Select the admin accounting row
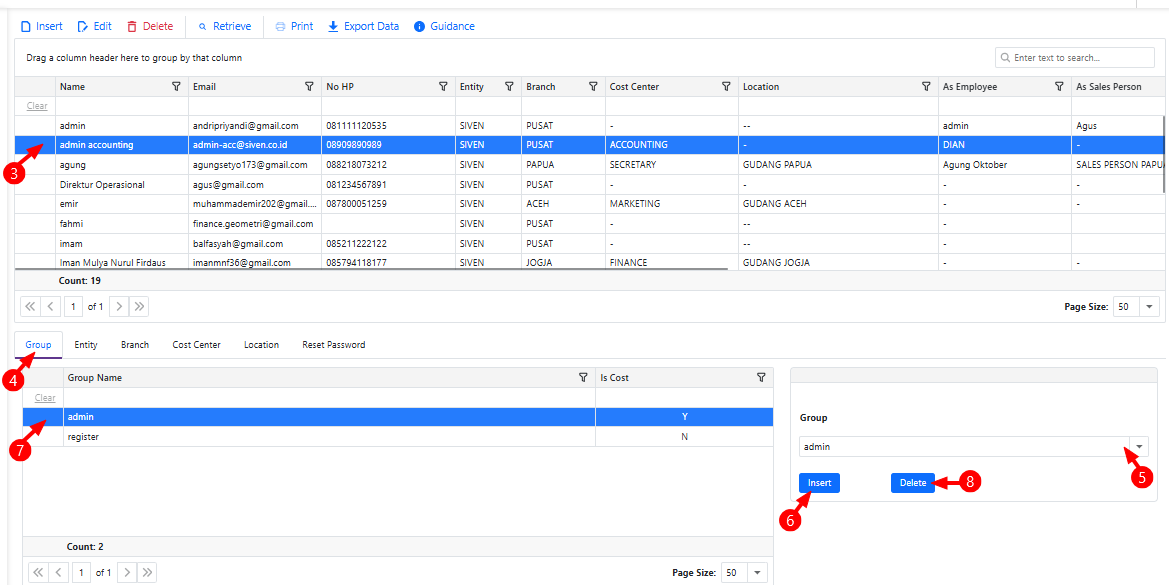The width and height of the screenshot is (1169, 585). [x=589, y=145]
